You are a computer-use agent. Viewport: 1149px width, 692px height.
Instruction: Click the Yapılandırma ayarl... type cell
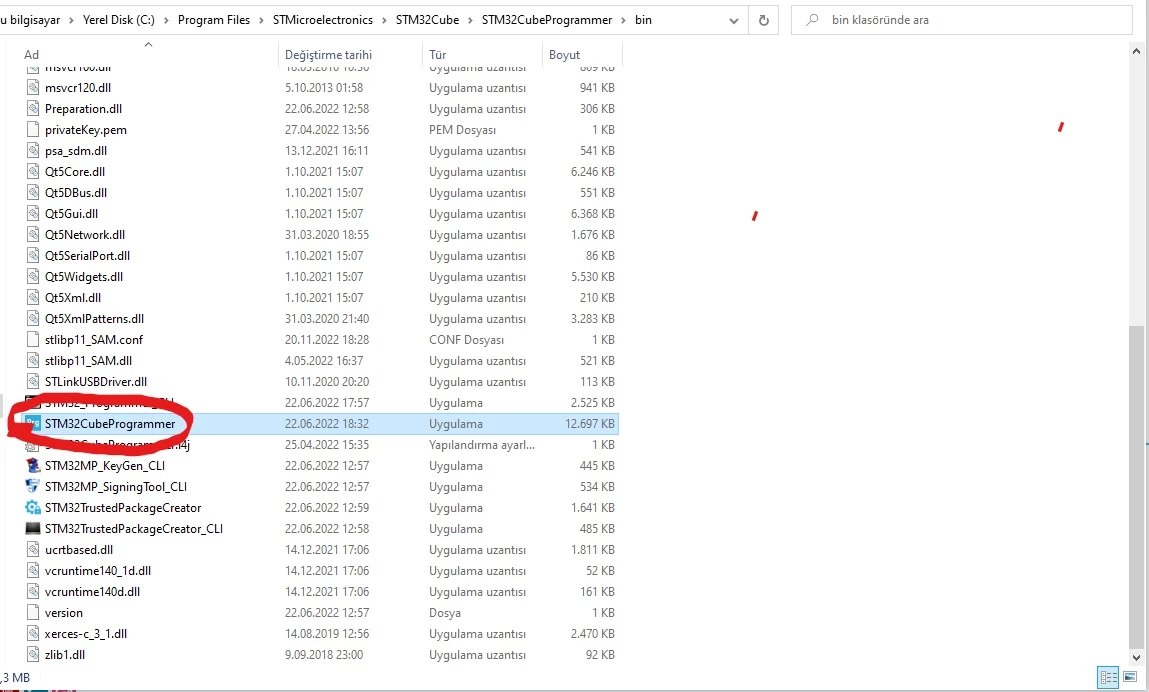pos(481,445)
